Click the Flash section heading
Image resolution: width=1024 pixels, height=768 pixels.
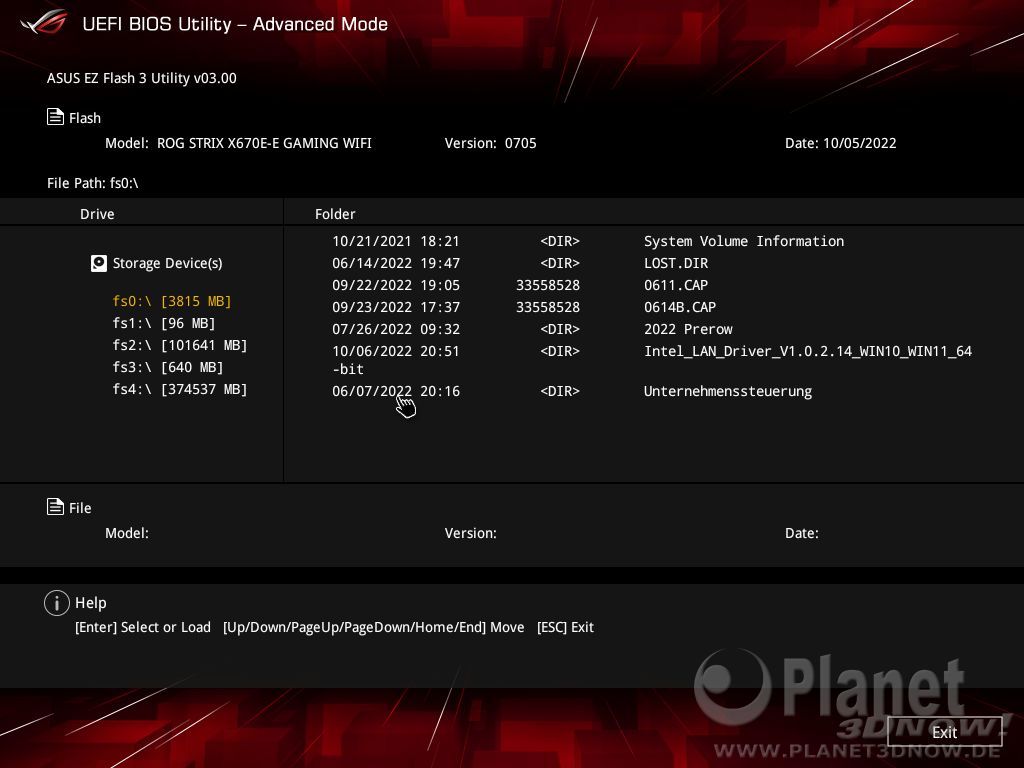pyautogui.click(x=85, y=118)
